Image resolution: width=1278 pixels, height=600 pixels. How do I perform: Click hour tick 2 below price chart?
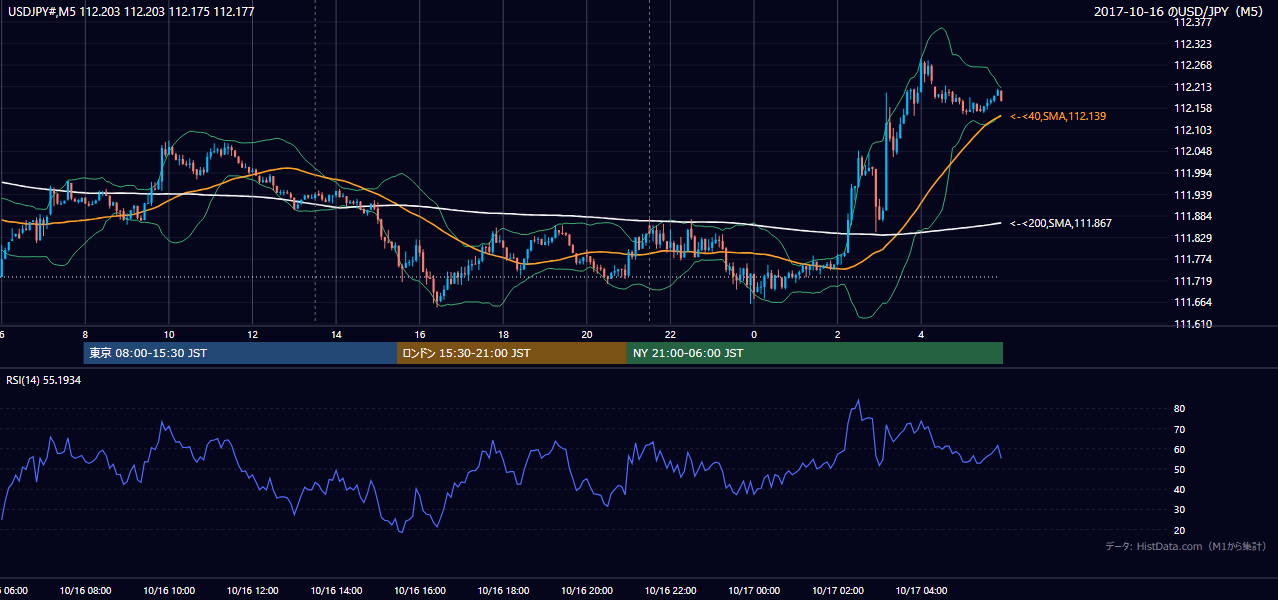pyautogui.click(x=838, y=335)
